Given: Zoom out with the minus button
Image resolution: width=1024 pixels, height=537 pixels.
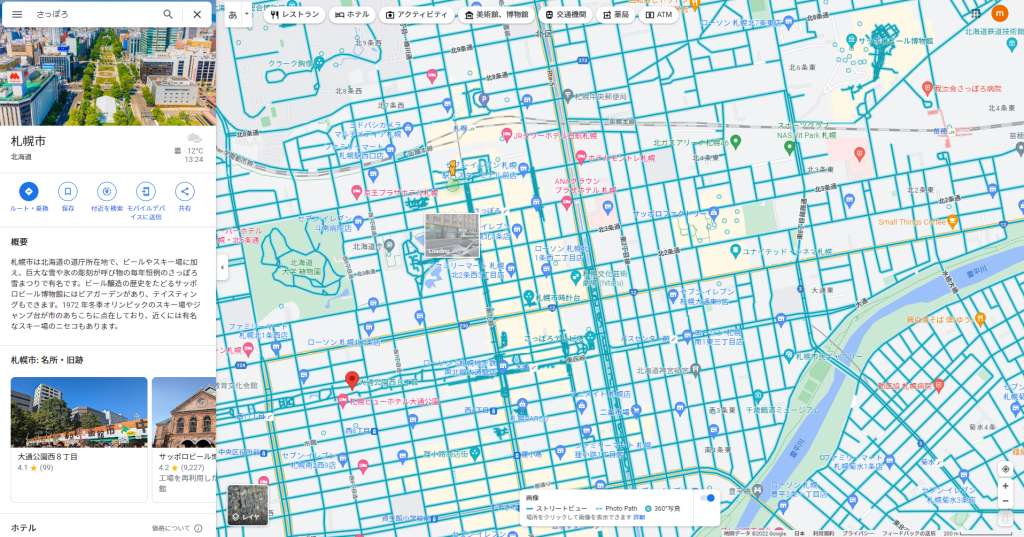Looking at the screenshot, I should pos(1005,501).
